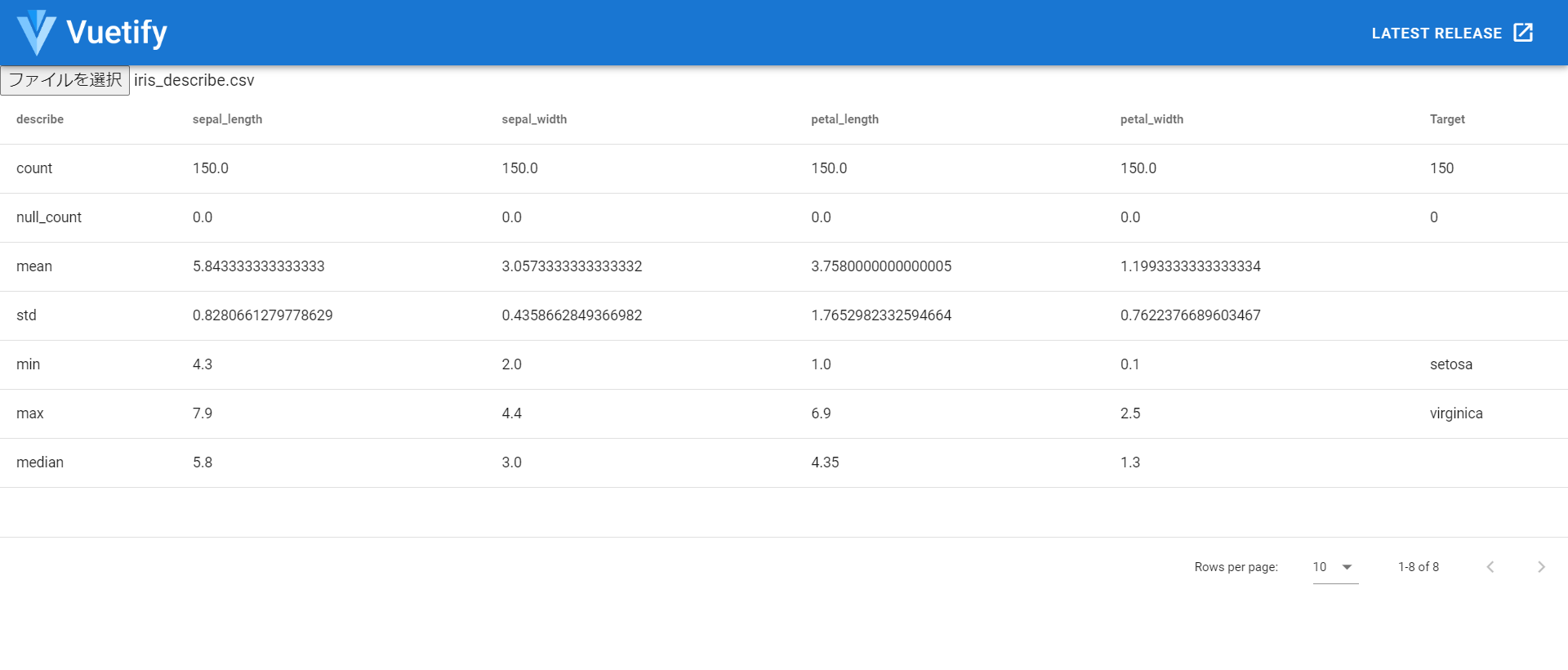
Task: Select the max row label
Action: tap(30, 413)
